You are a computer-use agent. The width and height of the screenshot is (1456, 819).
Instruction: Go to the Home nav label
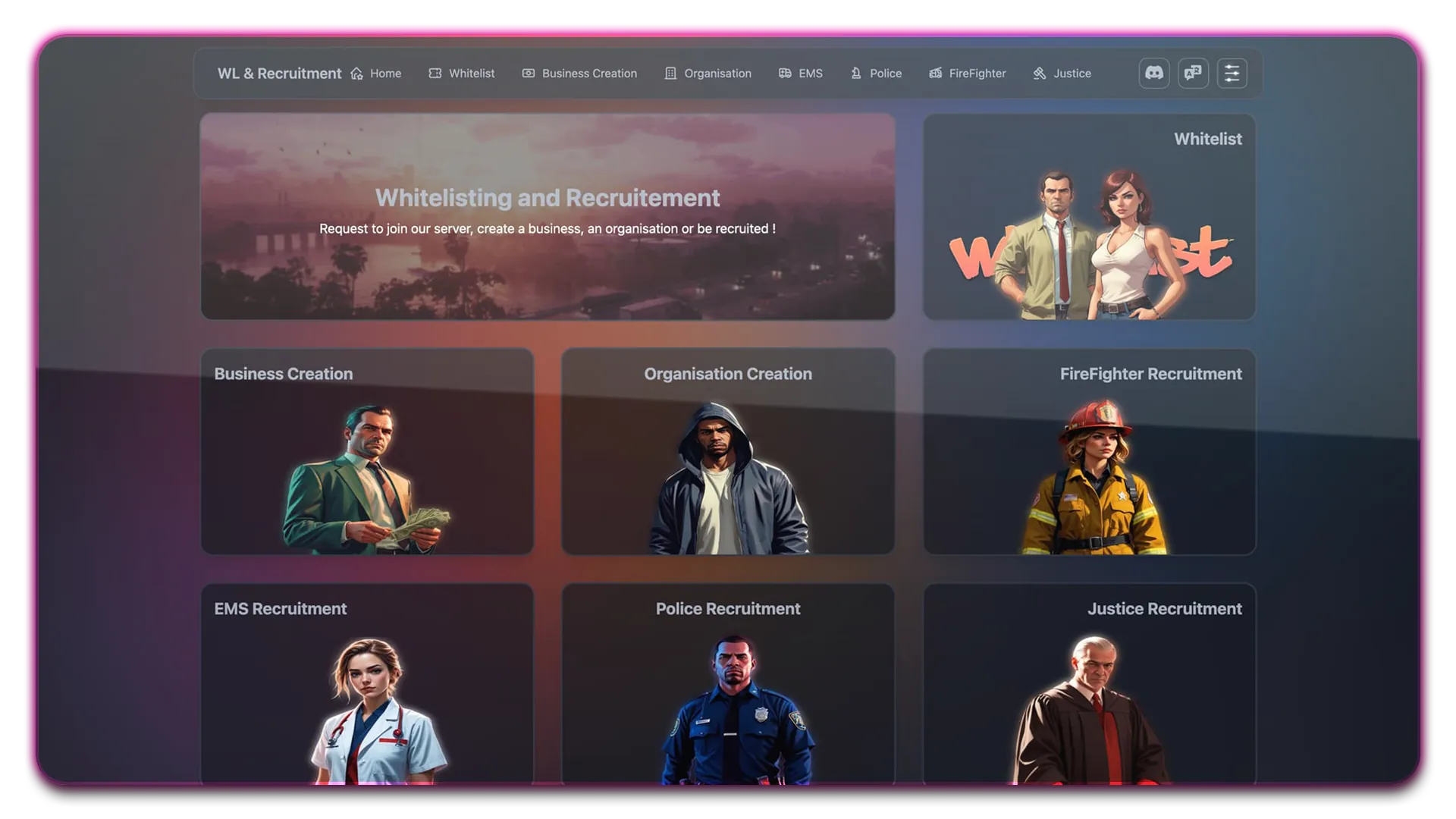[386, 74]
